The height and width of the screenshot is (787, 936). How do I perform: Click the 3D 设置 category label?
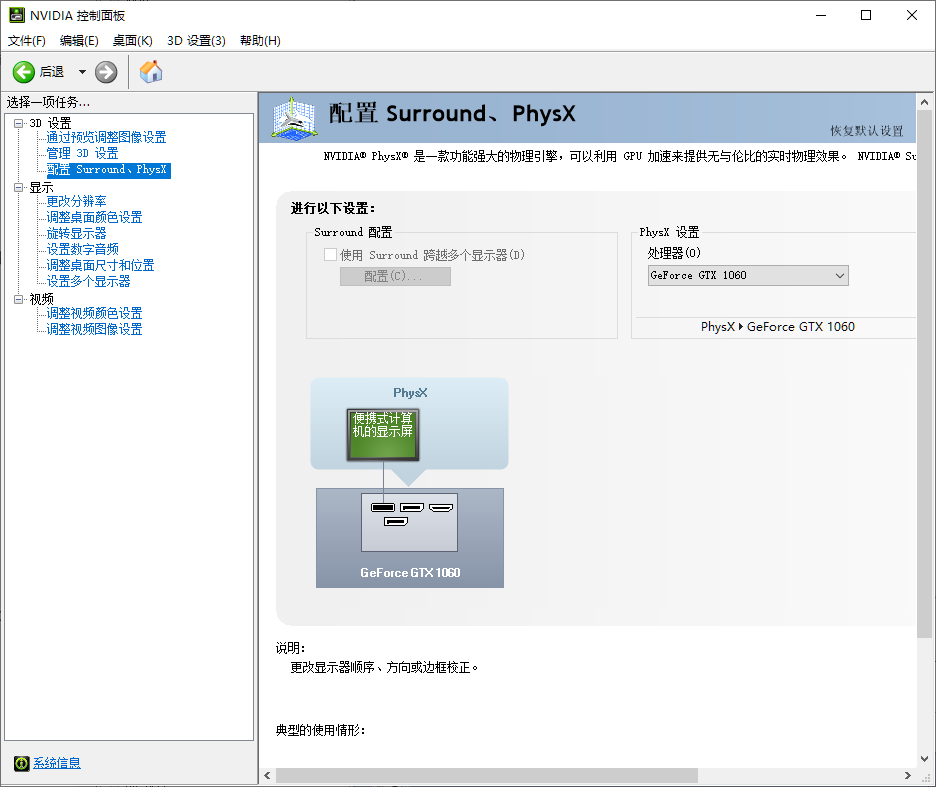[50, 123]
